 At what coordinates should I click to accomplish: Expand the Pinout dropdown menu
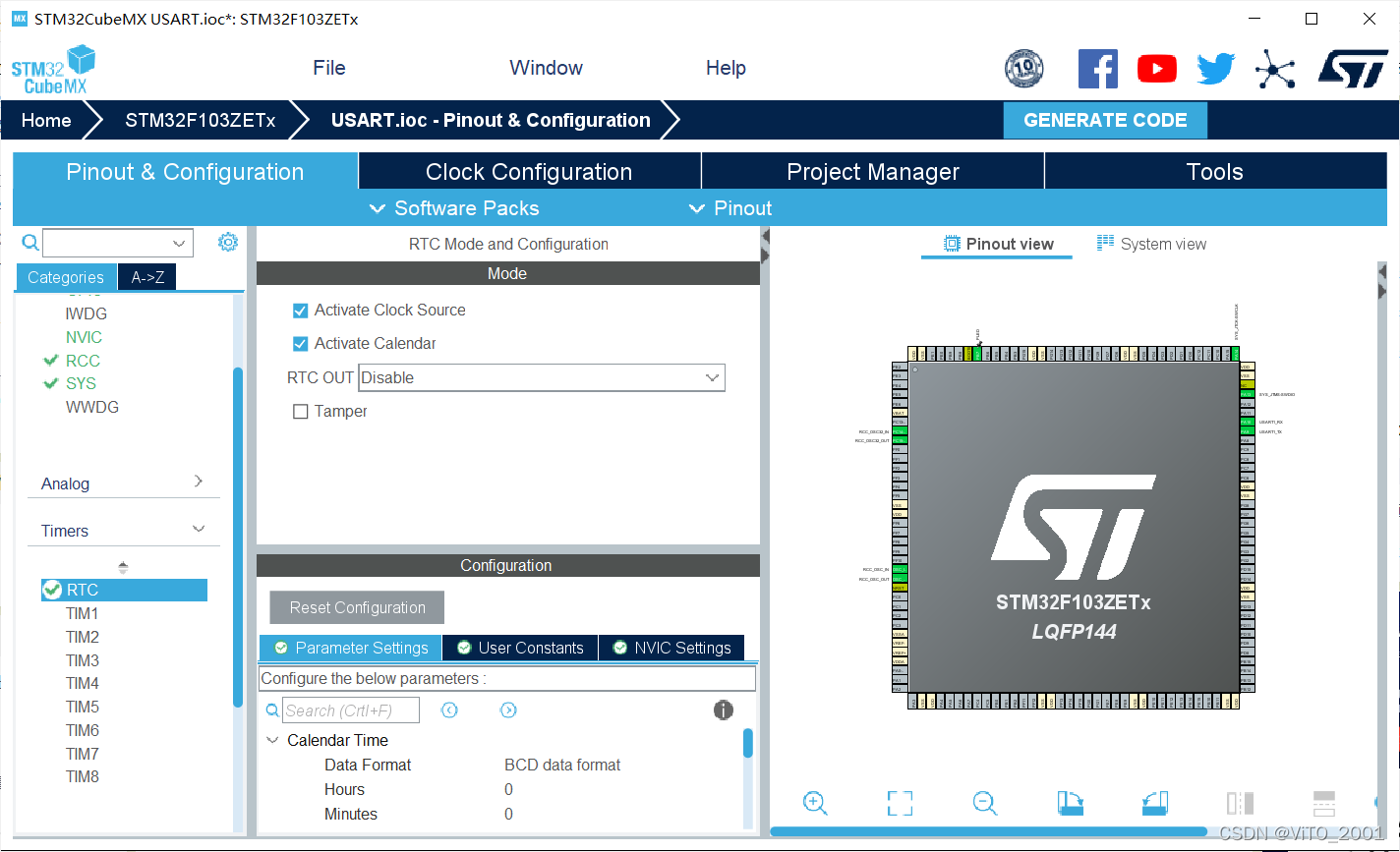coord(730,208)
